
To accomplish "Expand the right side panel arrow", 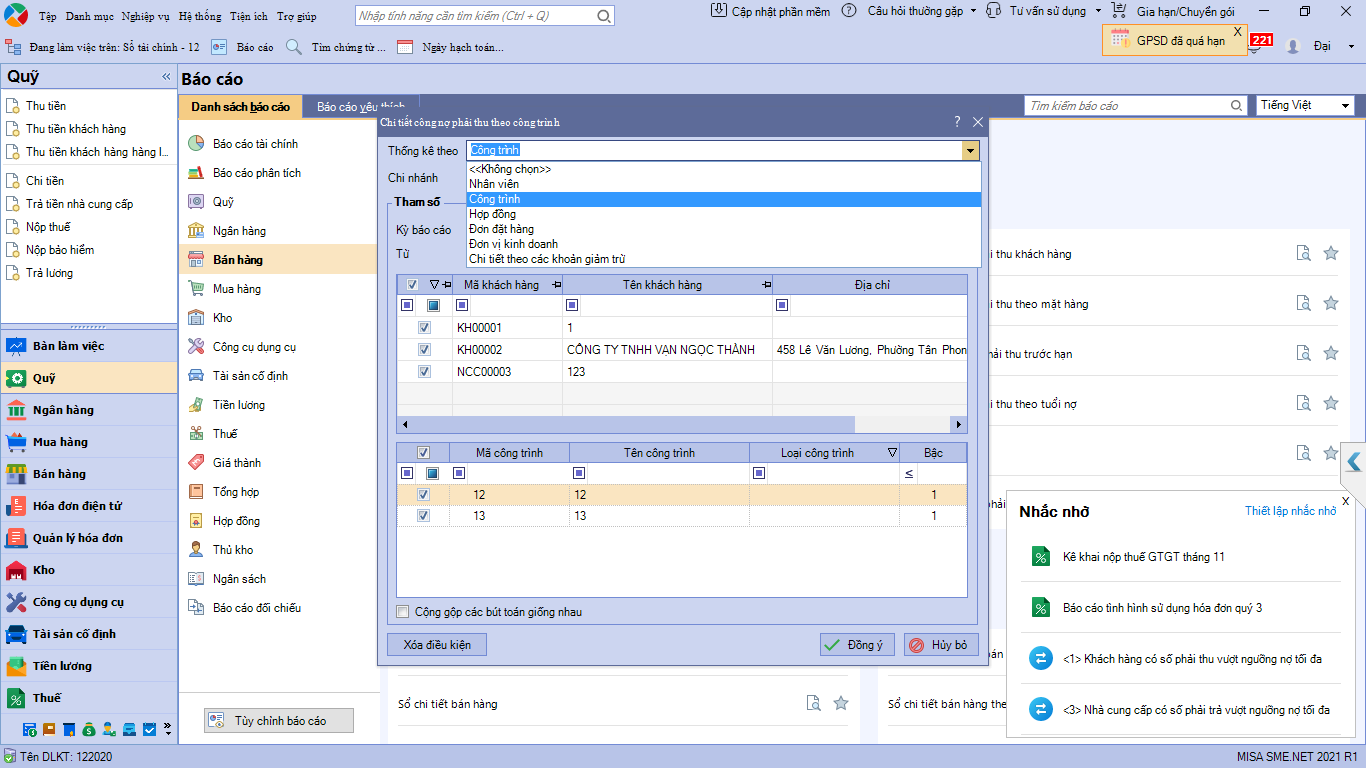I will pyautogui.click(x=1353, y=461).
